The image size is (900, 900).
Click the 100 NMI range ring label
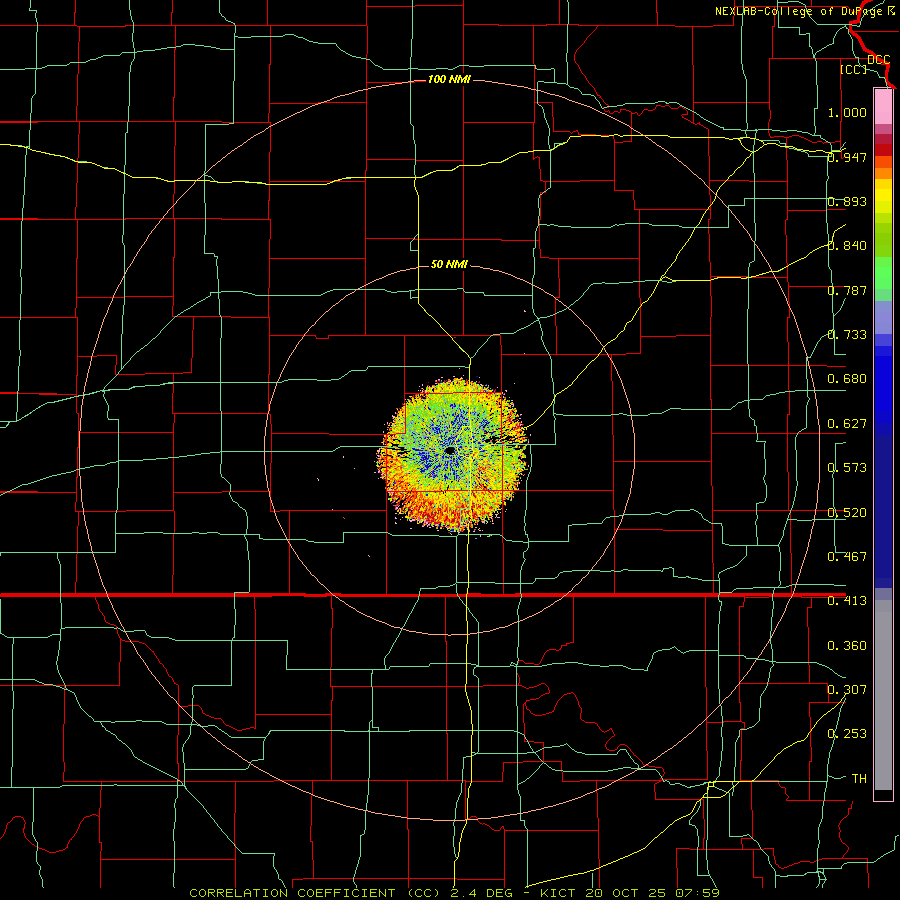(449, 79)
